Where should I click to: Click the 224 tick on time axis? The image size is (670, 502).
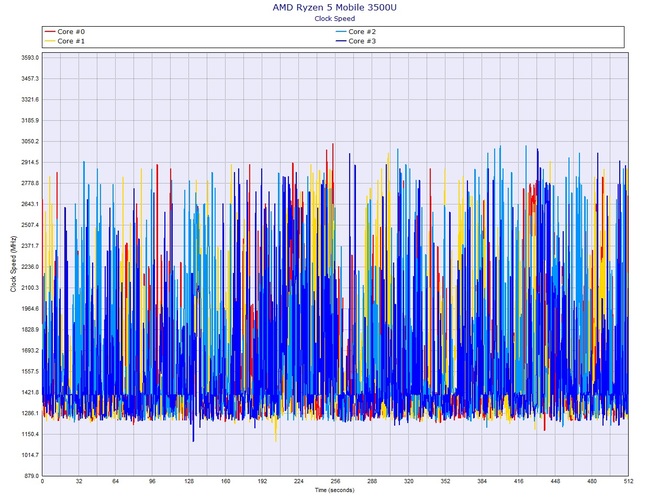(299, 481)
